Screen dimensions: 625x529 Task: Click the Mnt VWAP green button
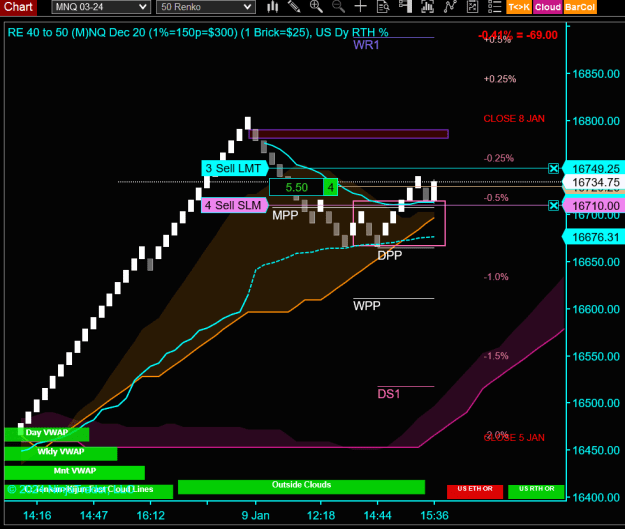75,472
